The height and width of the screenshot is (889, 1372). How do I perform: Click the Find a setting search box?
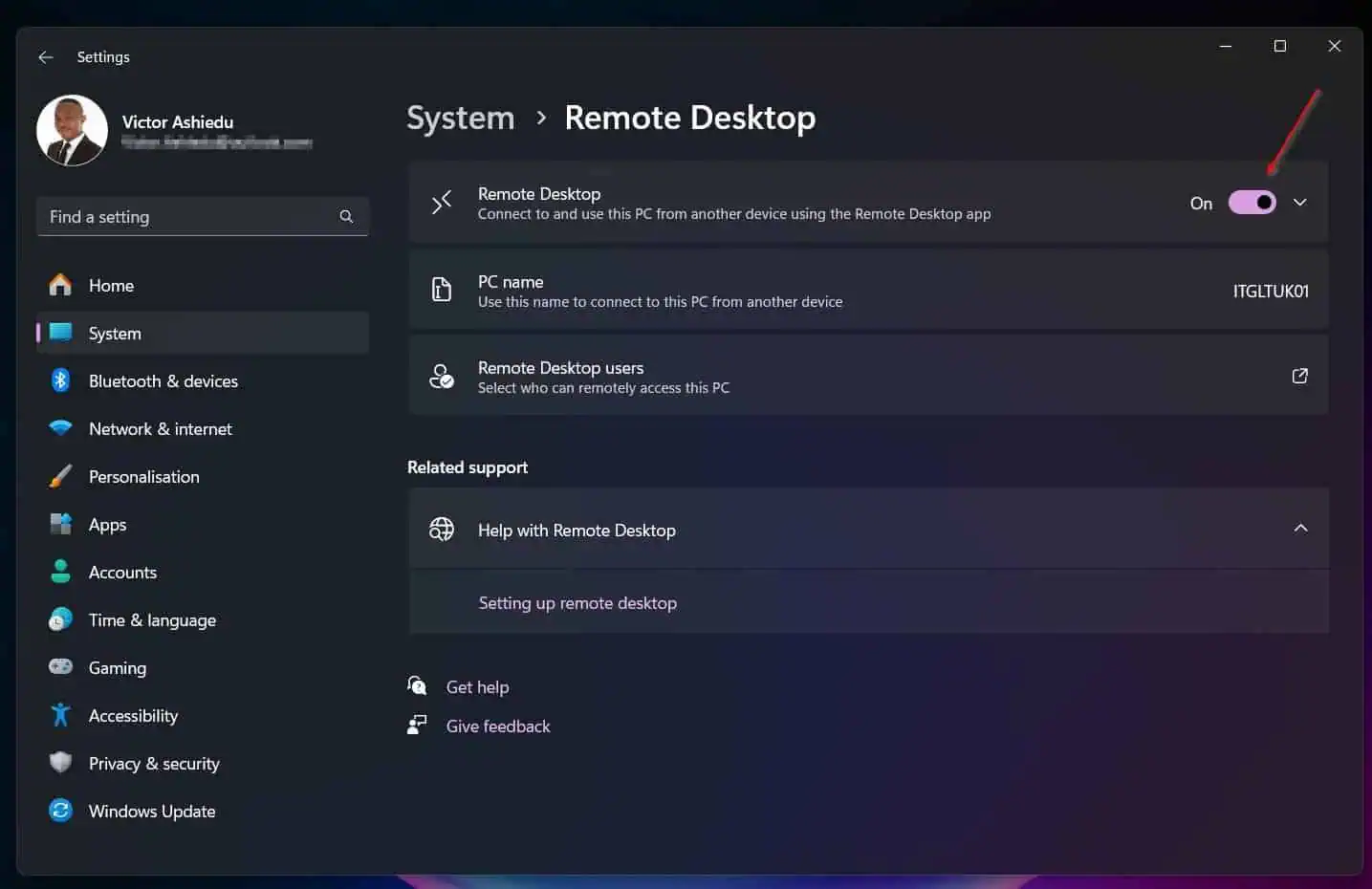(203, 217)
